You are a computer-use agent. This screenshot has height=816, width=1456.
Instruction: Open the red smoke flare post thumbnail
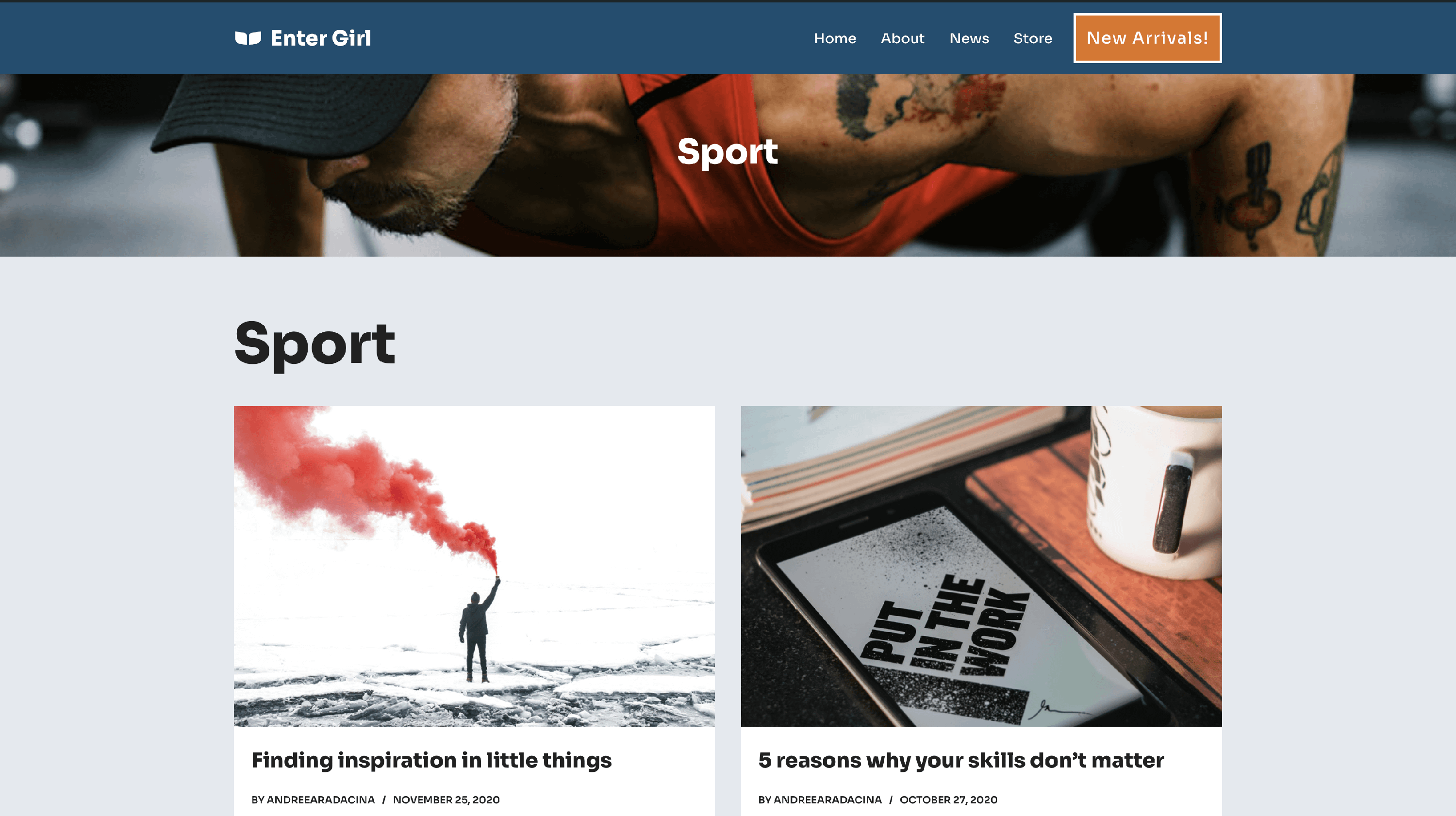click(474, 566)
